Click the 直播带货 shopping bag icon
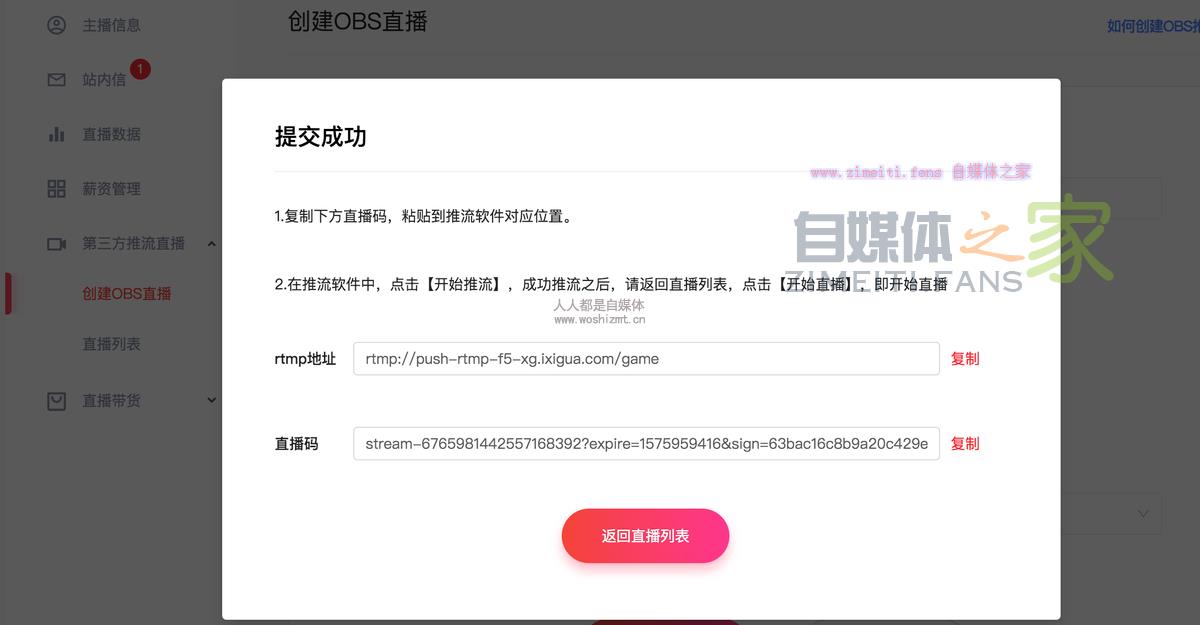The width and height of the screenshot is (1200, 625). (x=57, y=400)
